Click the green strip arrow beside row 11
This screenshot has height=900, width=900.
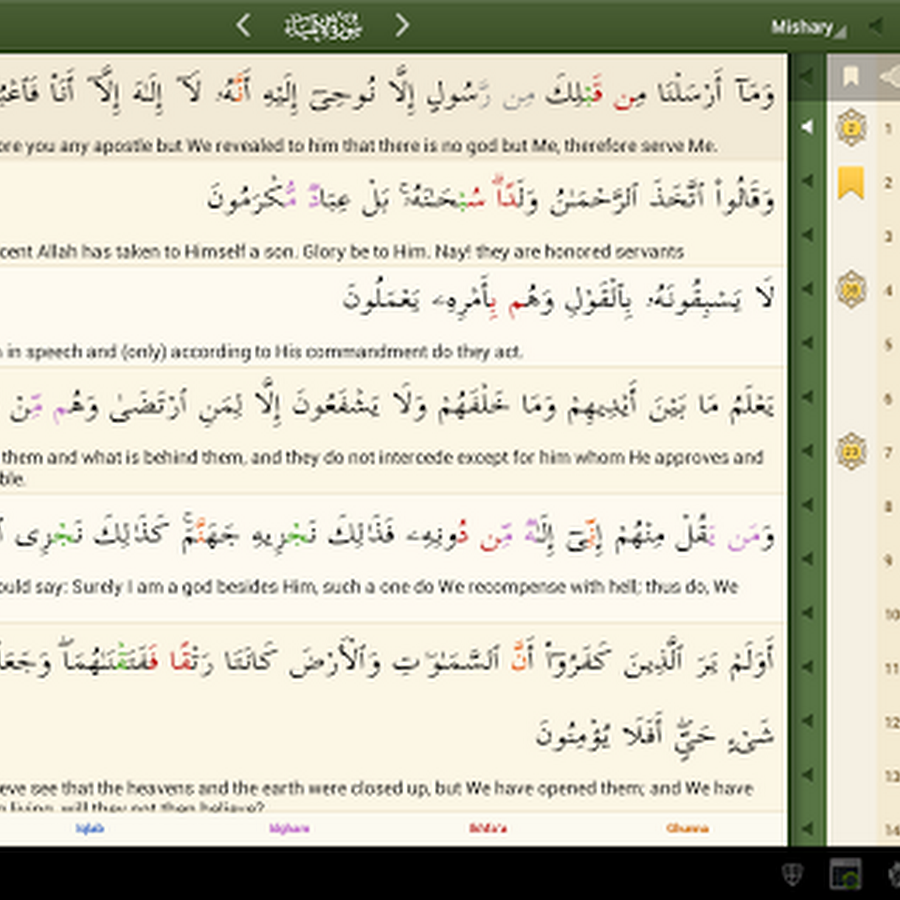click(x=807, y=666)
